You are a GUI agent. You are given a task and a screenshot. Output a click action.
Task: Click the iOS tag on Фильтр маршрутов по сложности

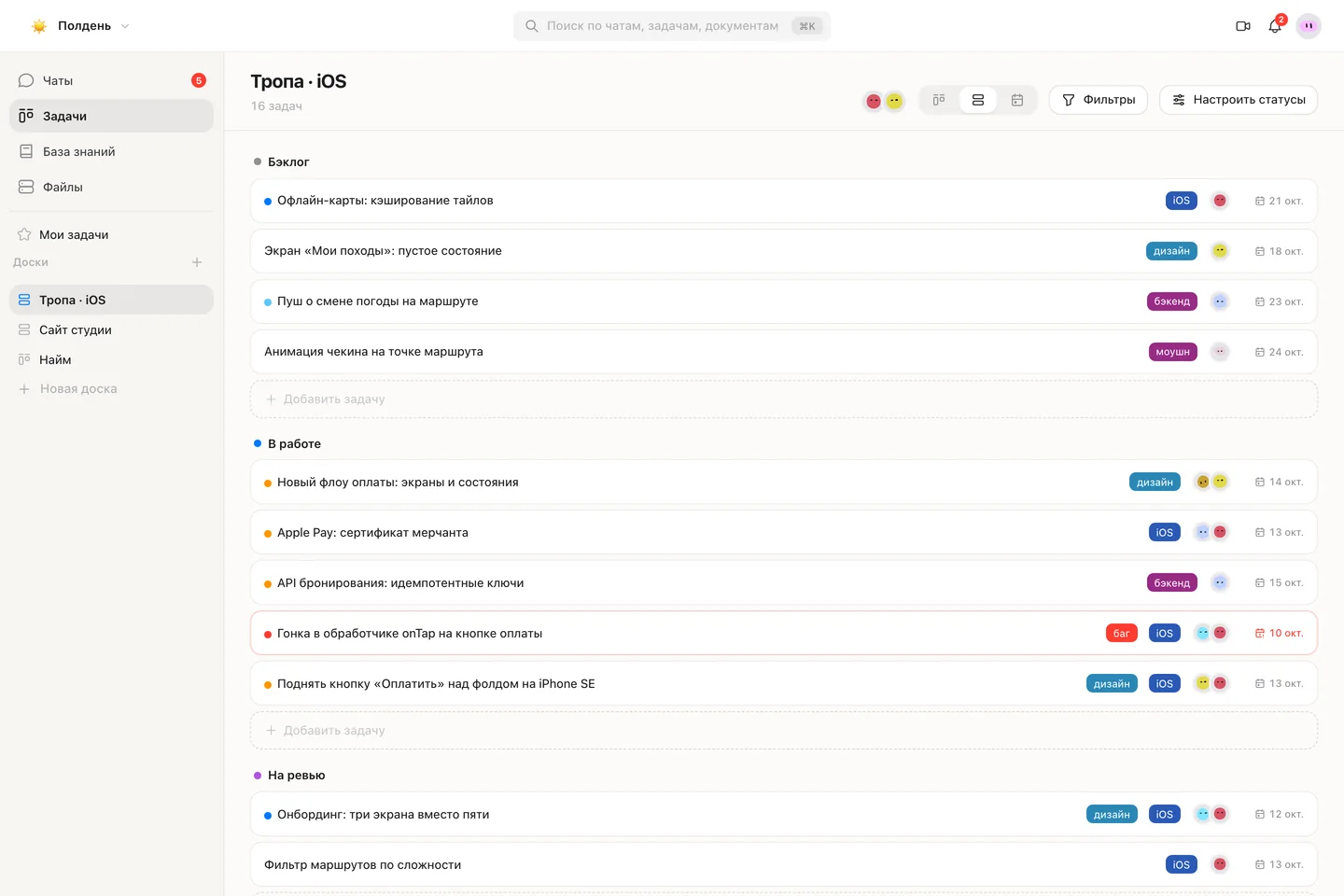point(1182,864)
